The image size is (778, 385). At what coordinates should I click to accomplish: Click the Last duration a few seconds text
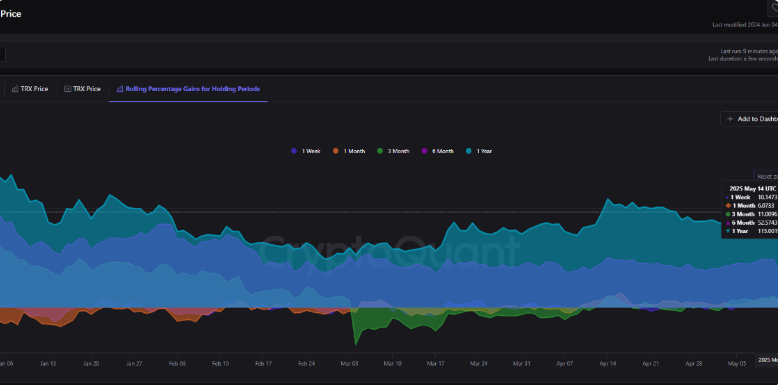click(743, 59)
